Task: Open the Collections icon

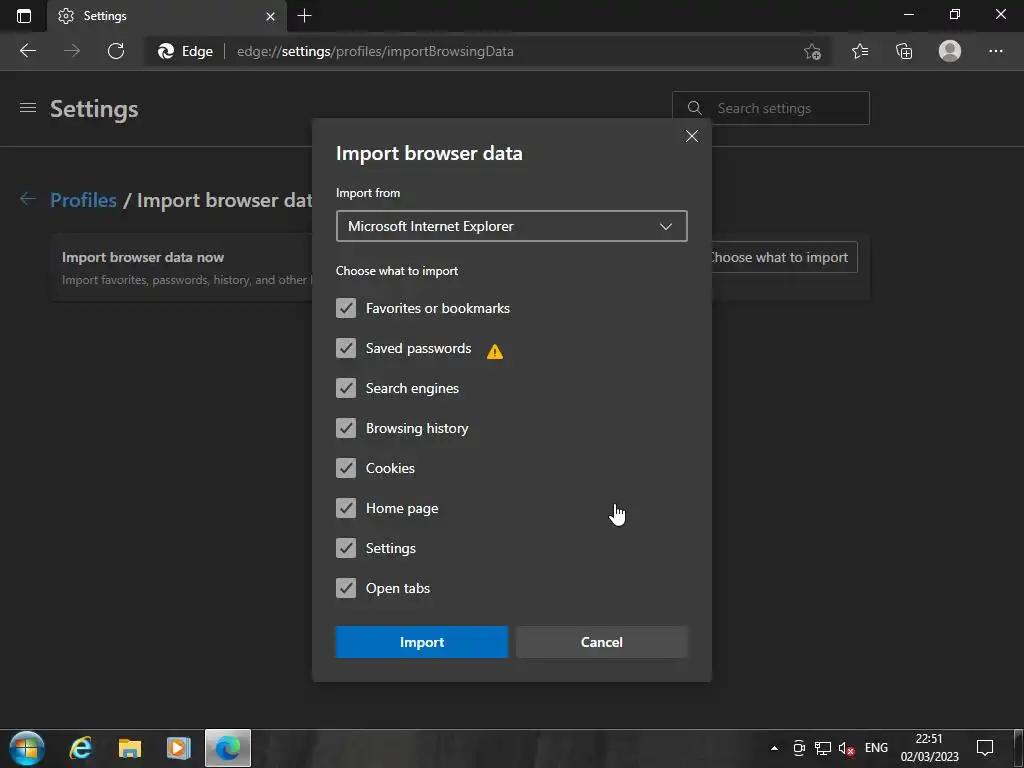Action: point(904,51)
